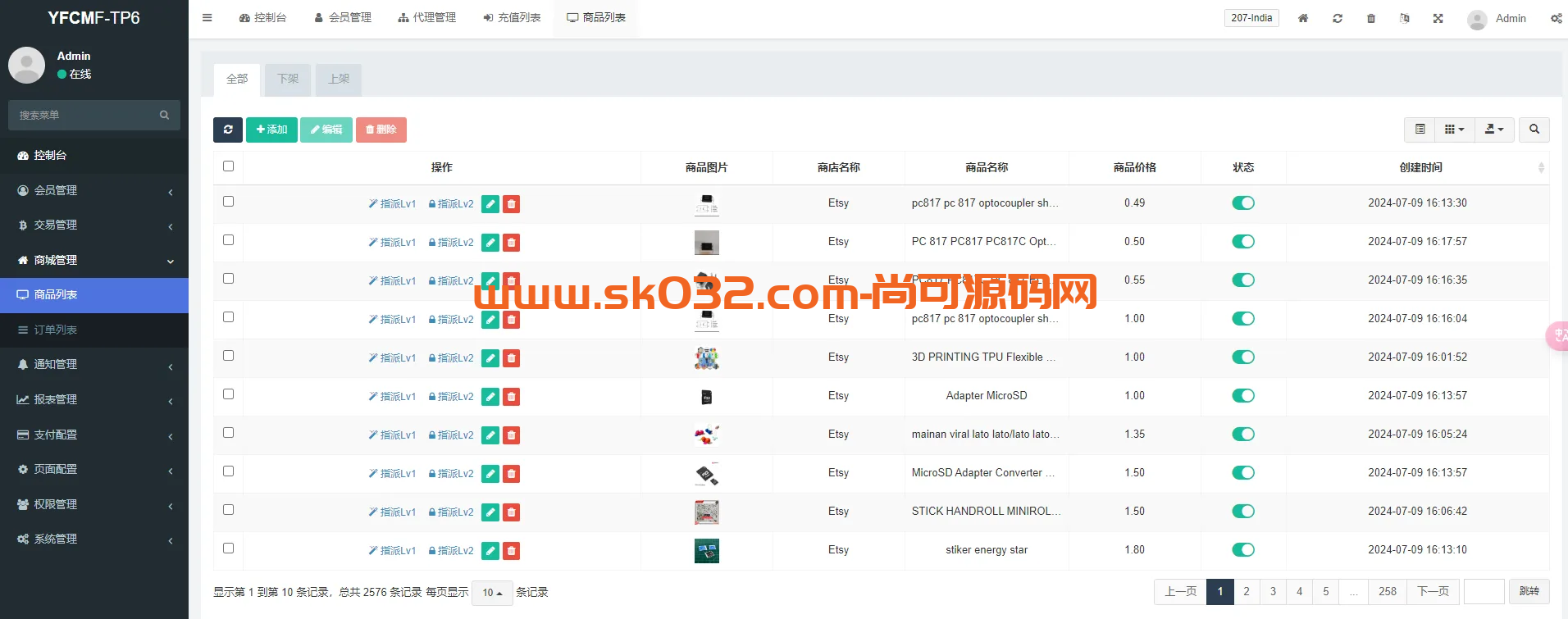Toggle the table view list icon

(x=1420, y=130)
